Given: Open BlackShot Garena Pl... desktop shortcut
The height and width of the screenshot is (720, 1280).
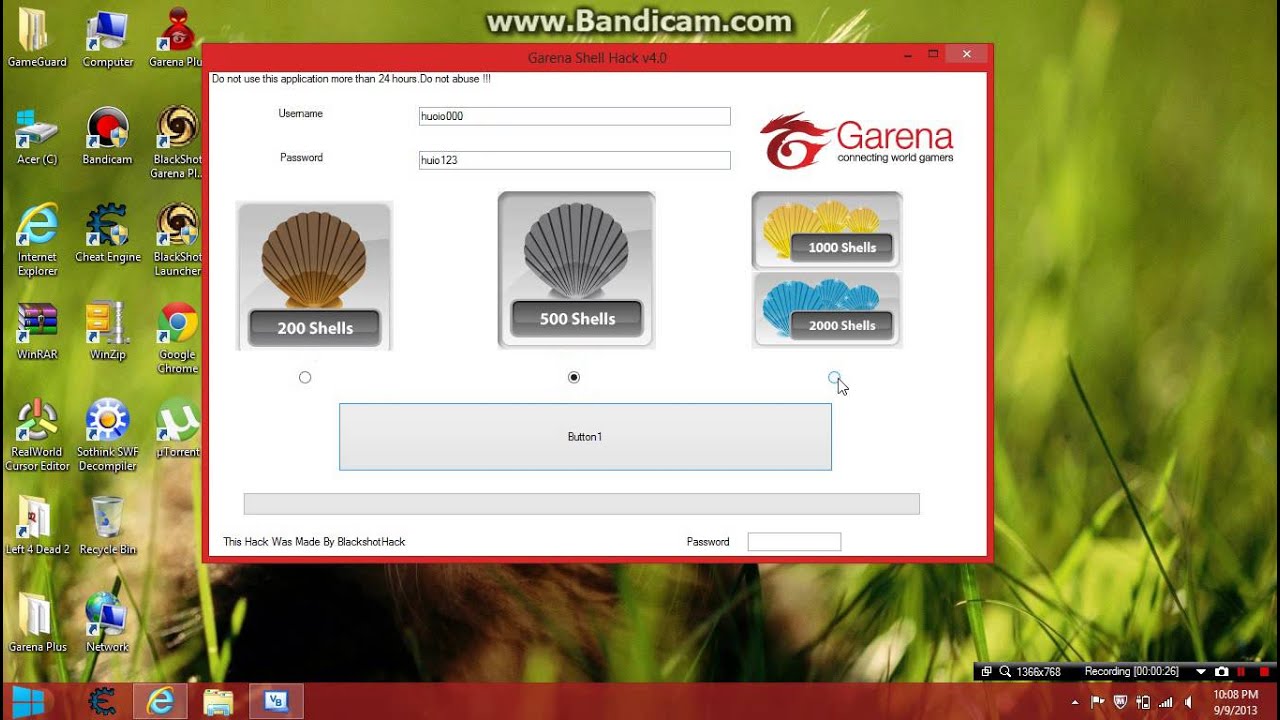Looking at the screenshot, I should tap(177, 143).
